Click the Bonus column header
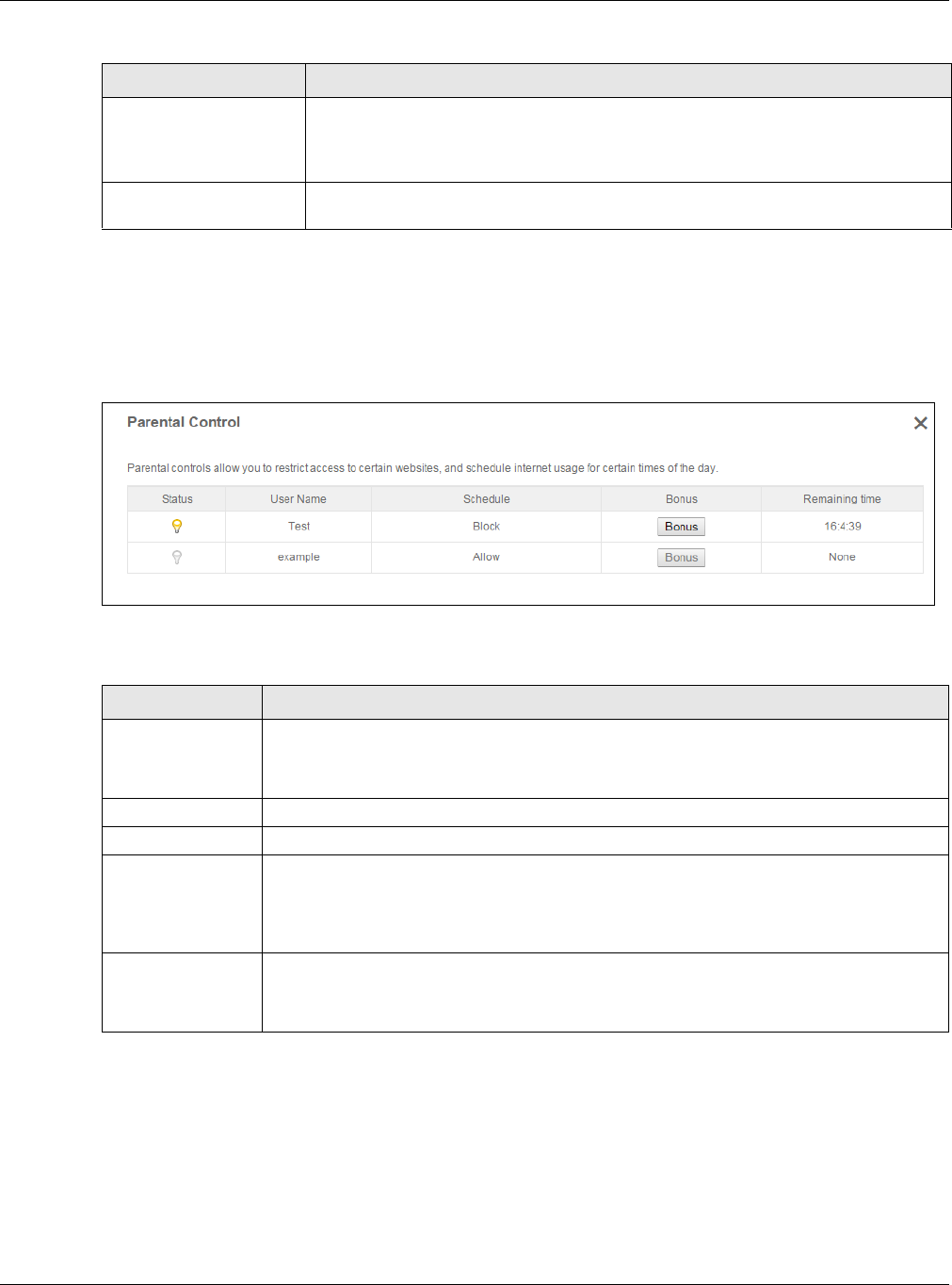The height and width of the screenshot is (1285, 952). click(682, 499)
